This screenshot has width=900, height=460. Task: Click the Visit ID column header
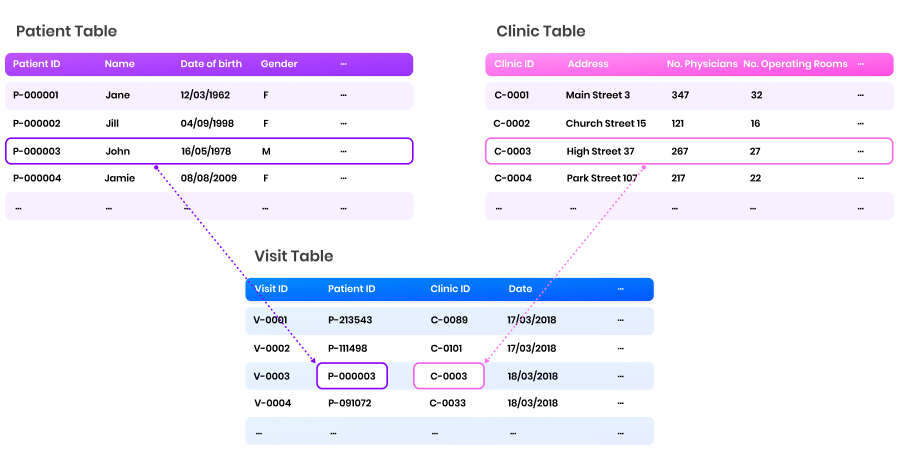click(x=271, y=289)
